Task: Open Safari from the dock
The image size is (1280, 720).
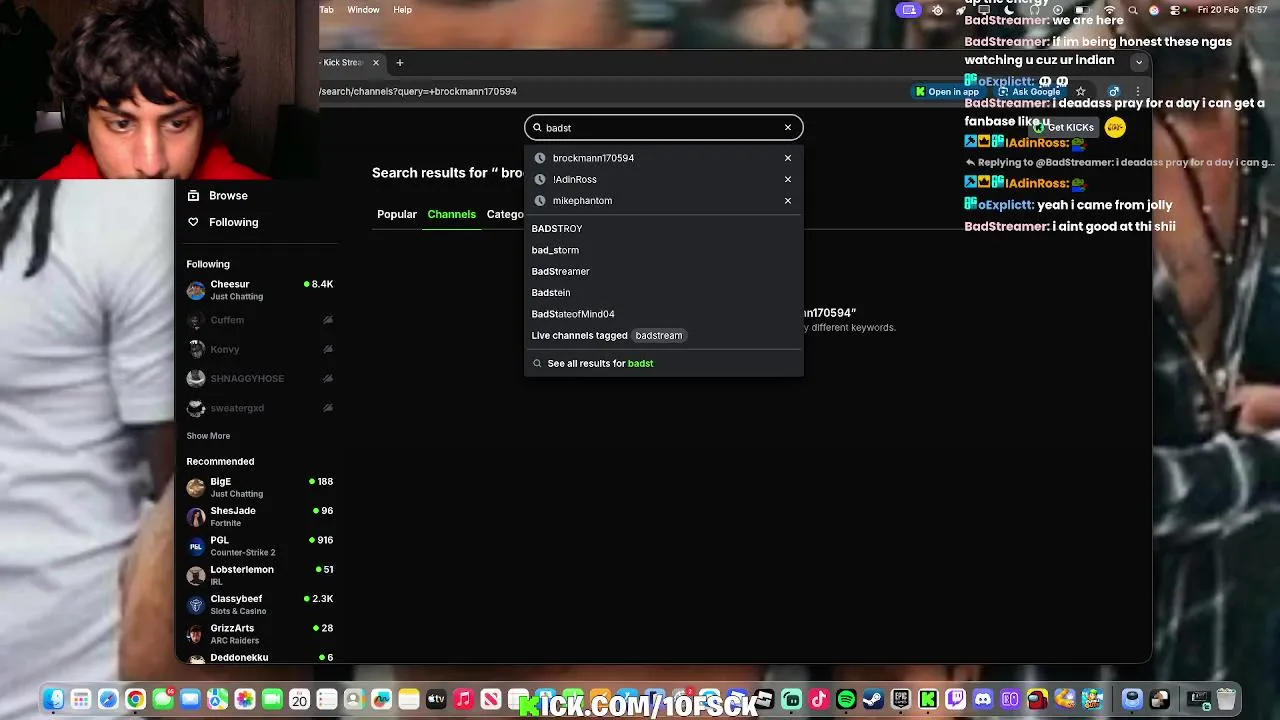Action: (x=108, y=699)
